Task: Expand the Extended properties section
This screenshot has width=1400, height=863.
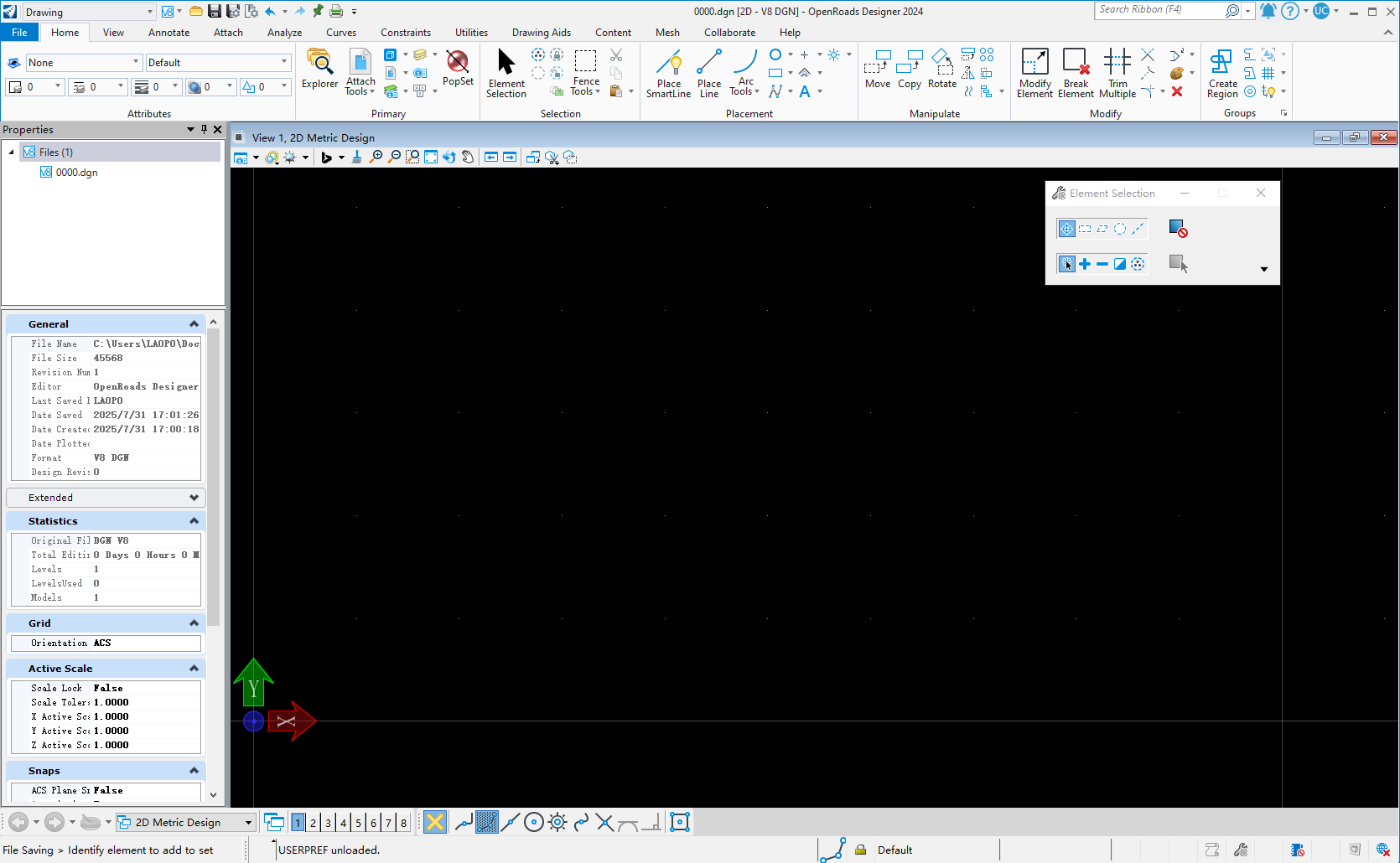Action: pyautogui.click(x=194, y=498)
